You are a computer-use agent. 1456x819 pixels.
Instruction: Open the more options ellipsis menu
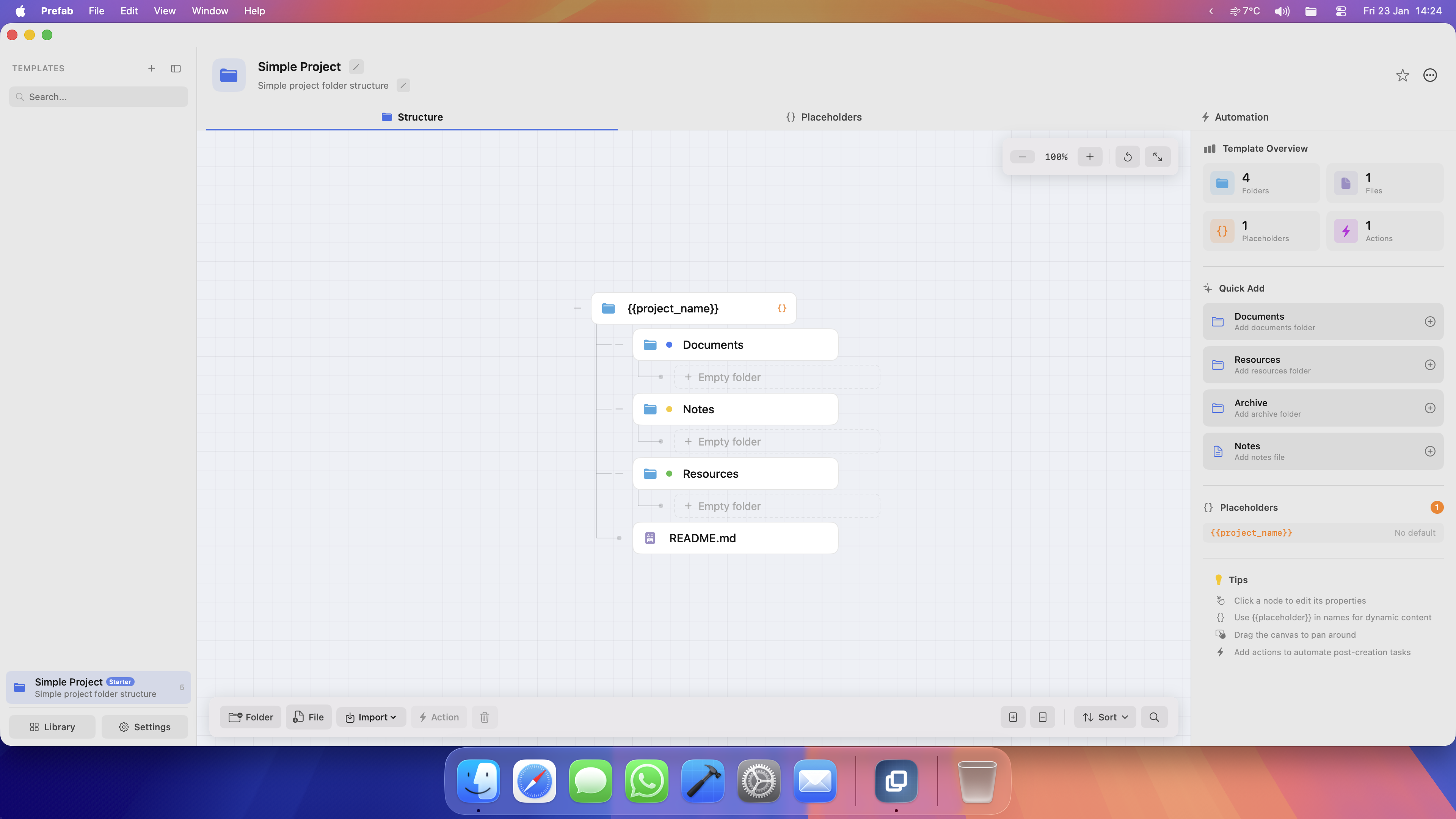1430,75
